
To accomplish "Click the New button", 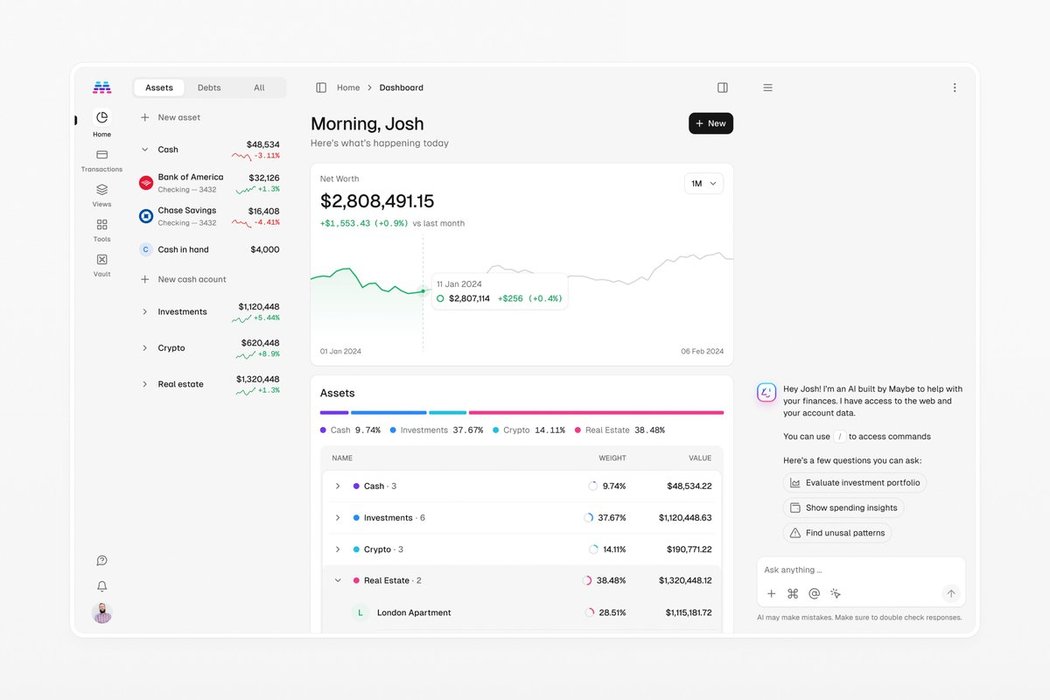I will click(x=710, y=123).
